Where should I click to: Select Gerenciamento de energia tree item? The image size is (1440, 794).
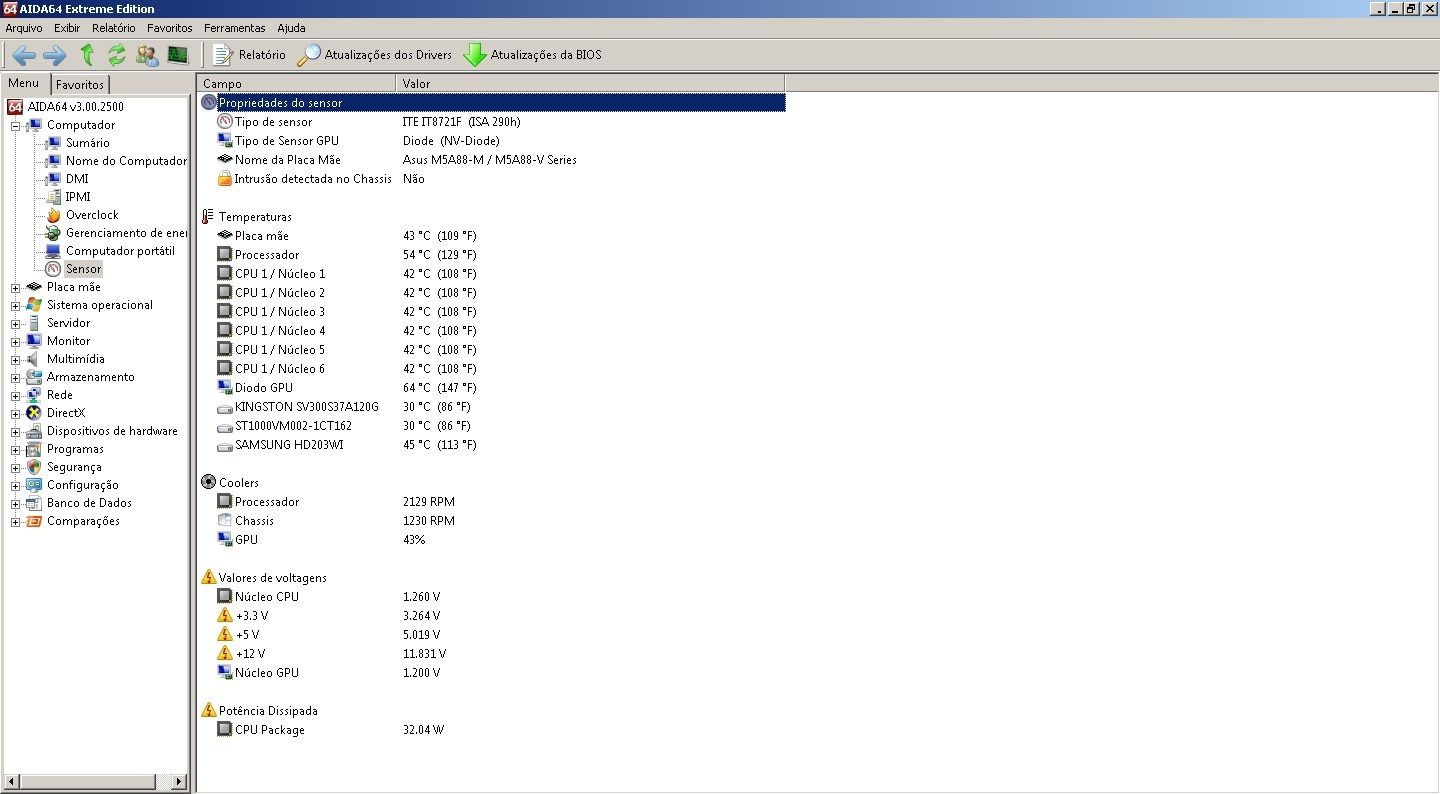click(x=126, y=233)
